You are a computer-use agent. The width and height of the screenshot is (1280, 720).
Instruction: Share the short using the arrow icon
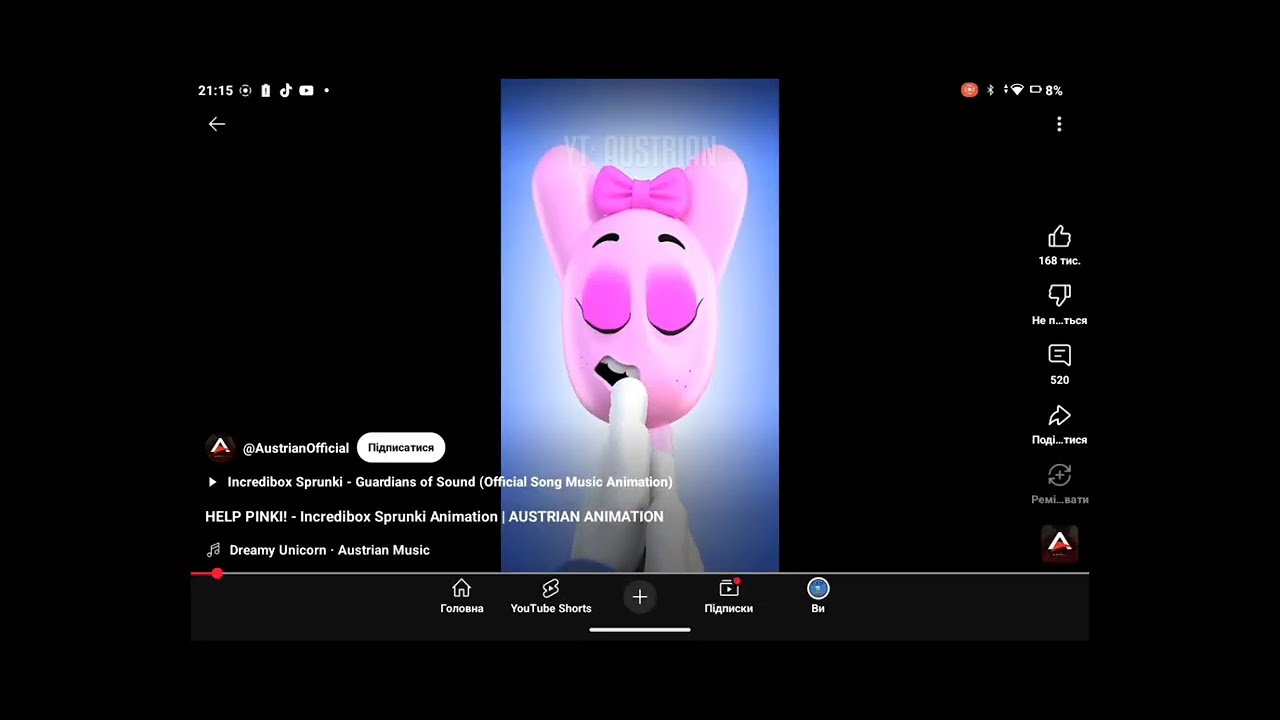pos(1059,415)
